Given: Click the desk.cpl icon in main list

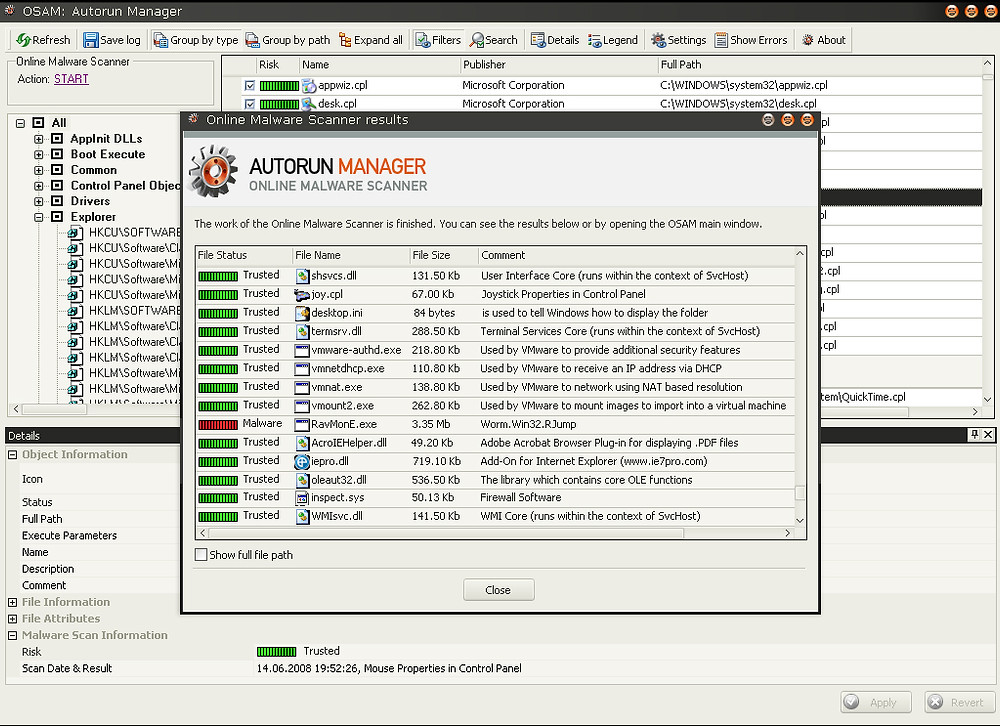Looking at the screenshot, I should pyautogui.click(x=309, y=104).
